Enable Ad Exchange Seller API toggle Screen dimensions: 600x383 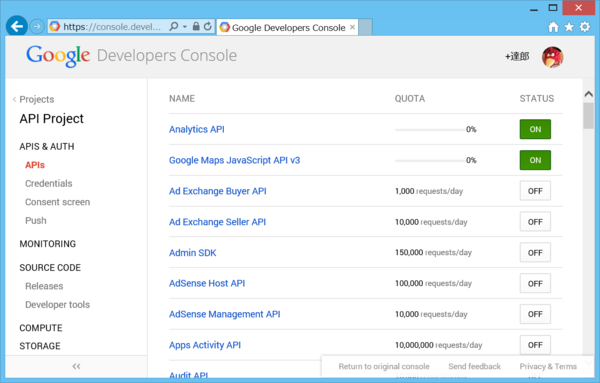(x=535, y=222)
